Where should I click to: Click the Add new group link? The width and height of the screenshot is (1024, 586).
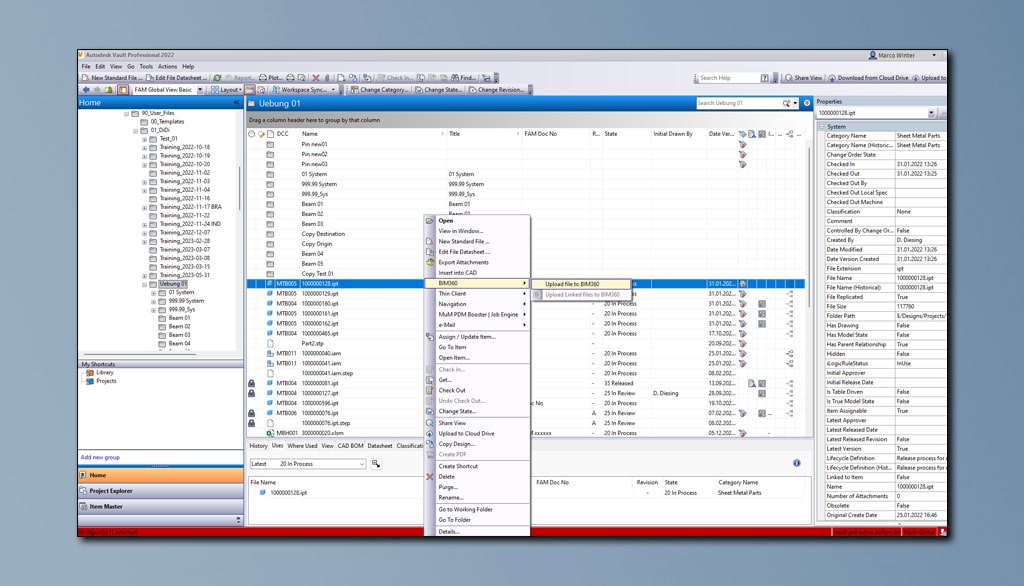point(101,457)
